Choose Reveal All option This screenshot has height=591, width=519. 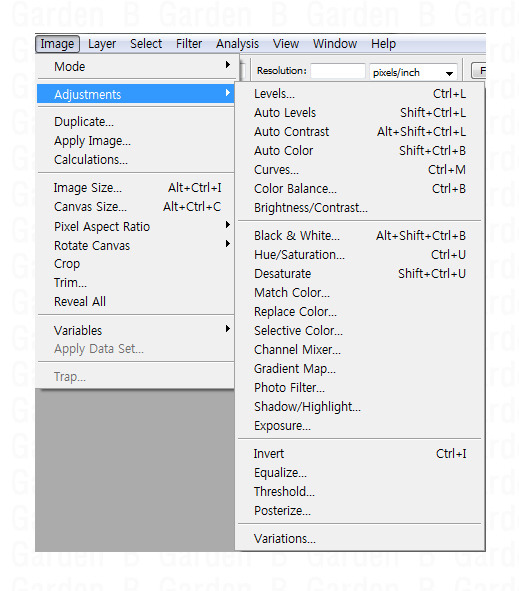click(136, 302)
